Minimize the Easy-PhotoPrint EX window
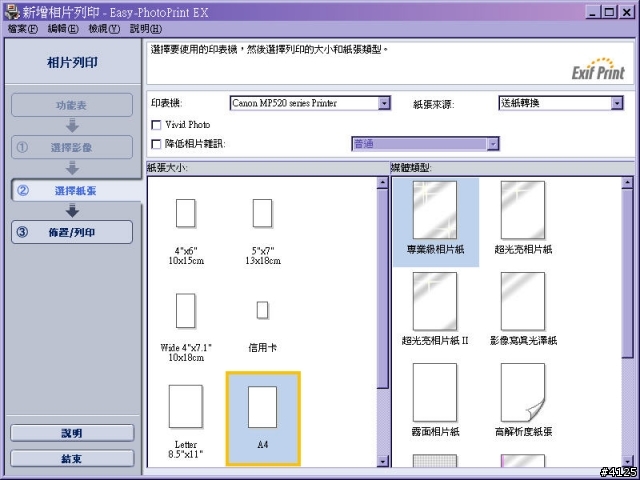640x480 pixels. tap(593, 12)
